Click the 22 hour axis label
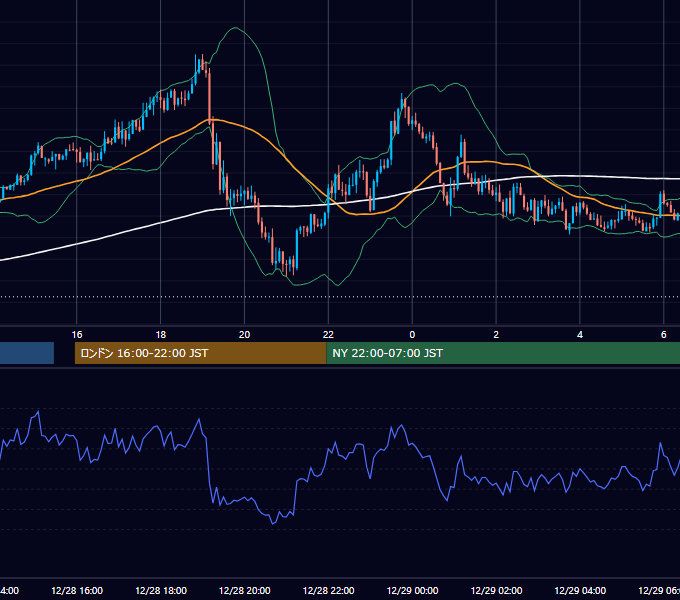 [328, 334]
